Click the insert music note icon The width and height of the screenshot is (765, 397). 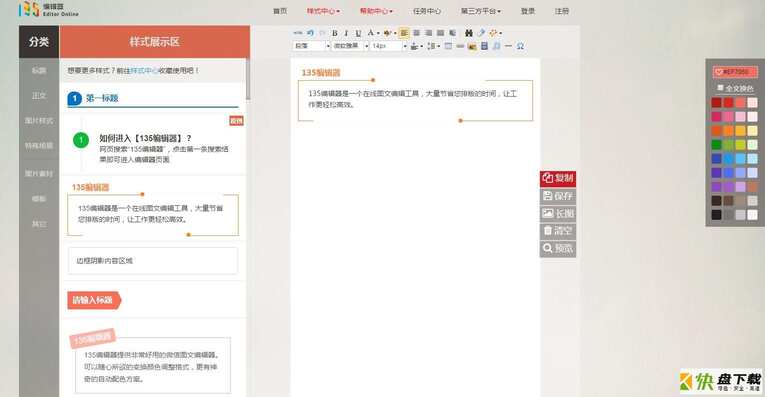pyautogui.click(x=496, y=46)
